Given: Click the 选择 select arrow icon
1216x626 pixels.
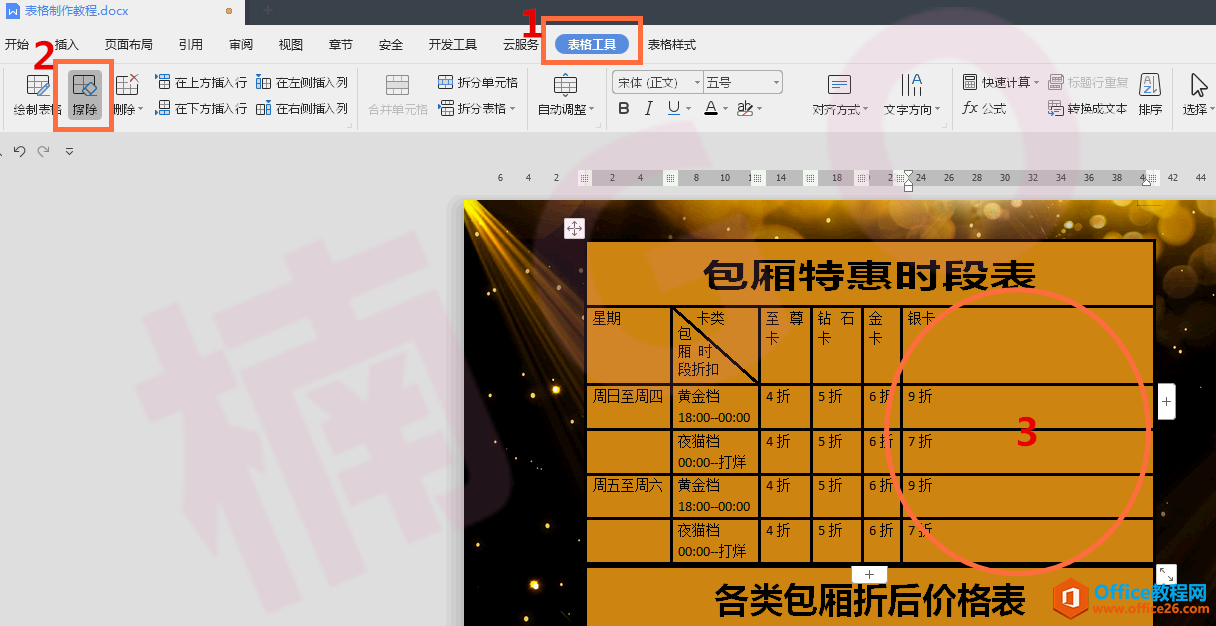Looking at the screenshot, I should [x=1199, y=85].
